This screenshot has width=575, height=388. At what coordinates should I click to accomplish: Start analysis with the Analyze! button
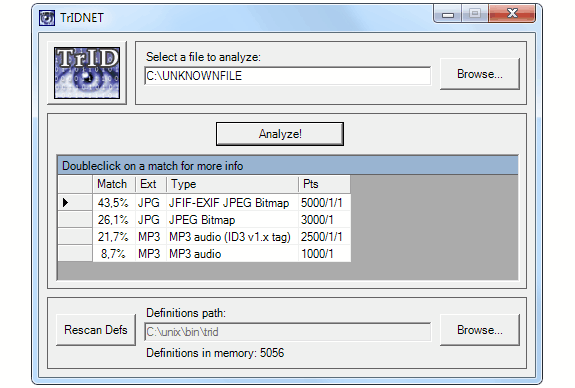(280, 134)
